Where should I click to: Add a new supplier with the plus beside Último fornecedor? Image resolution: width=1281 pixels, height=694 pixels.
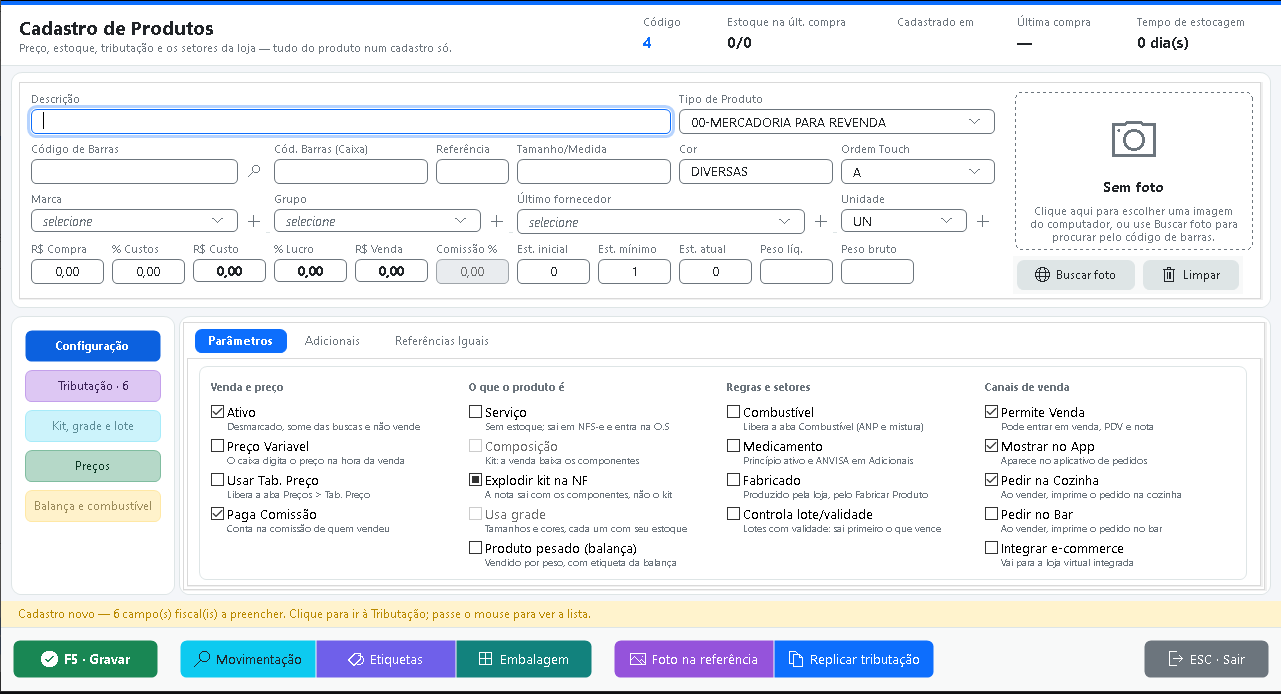821,221
